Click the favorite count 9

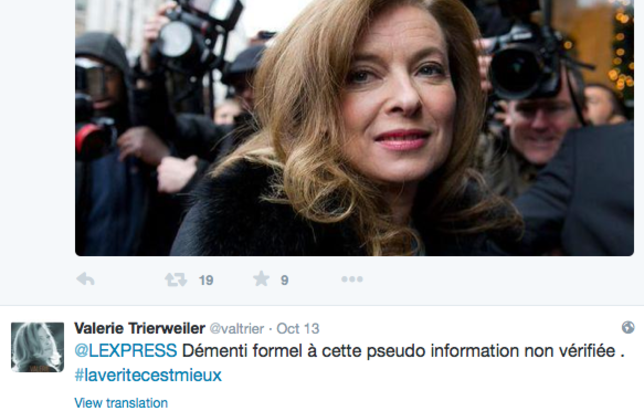[x=284, y=281]
